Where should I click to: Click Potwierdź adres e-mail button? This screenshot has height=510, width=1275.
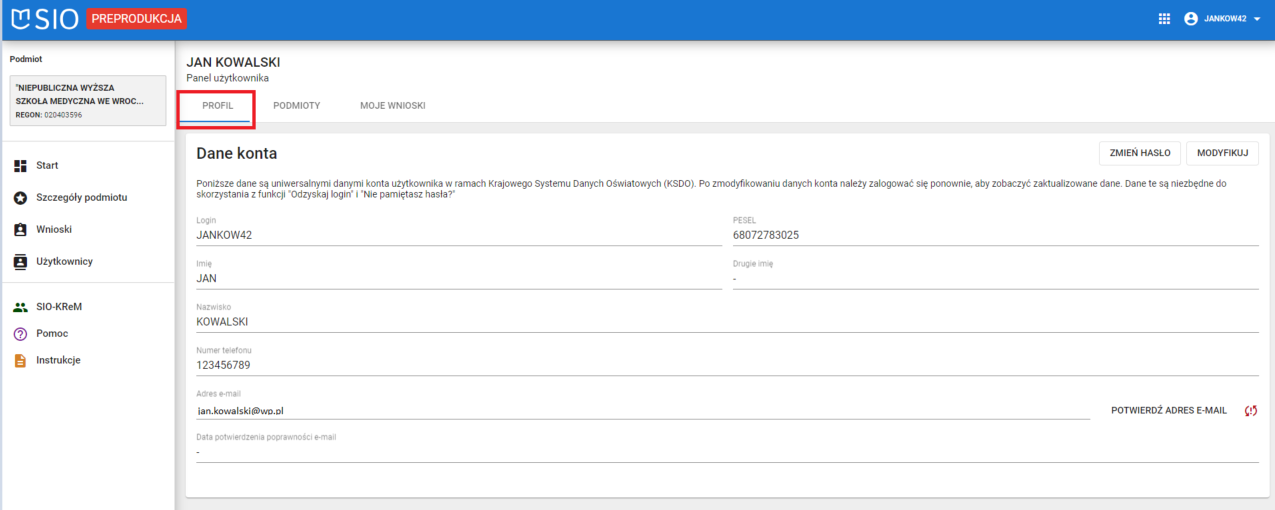tap(1168, 411)
